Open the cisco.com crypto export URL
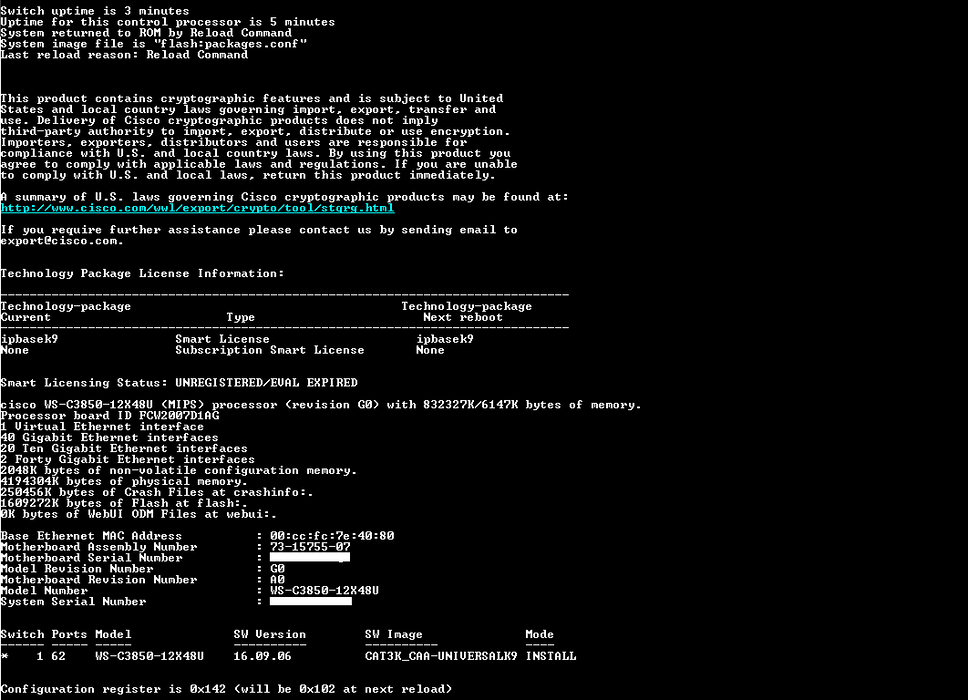Image resolution: width=968 pixels, height=700 pixels. [197, 208]
